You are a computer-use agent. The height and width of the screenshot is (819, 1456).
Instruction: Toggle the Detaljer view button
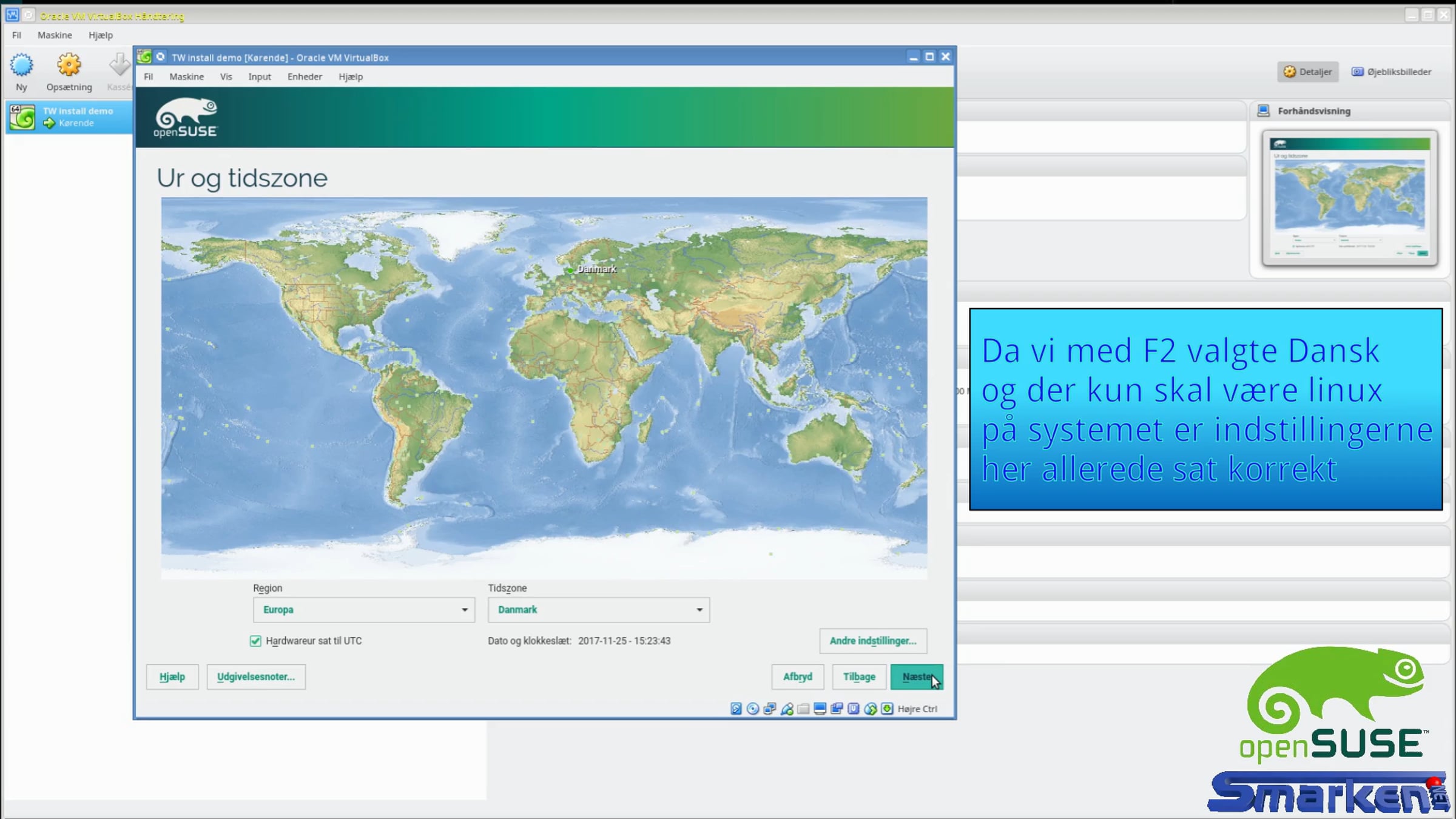(1307, 72)
